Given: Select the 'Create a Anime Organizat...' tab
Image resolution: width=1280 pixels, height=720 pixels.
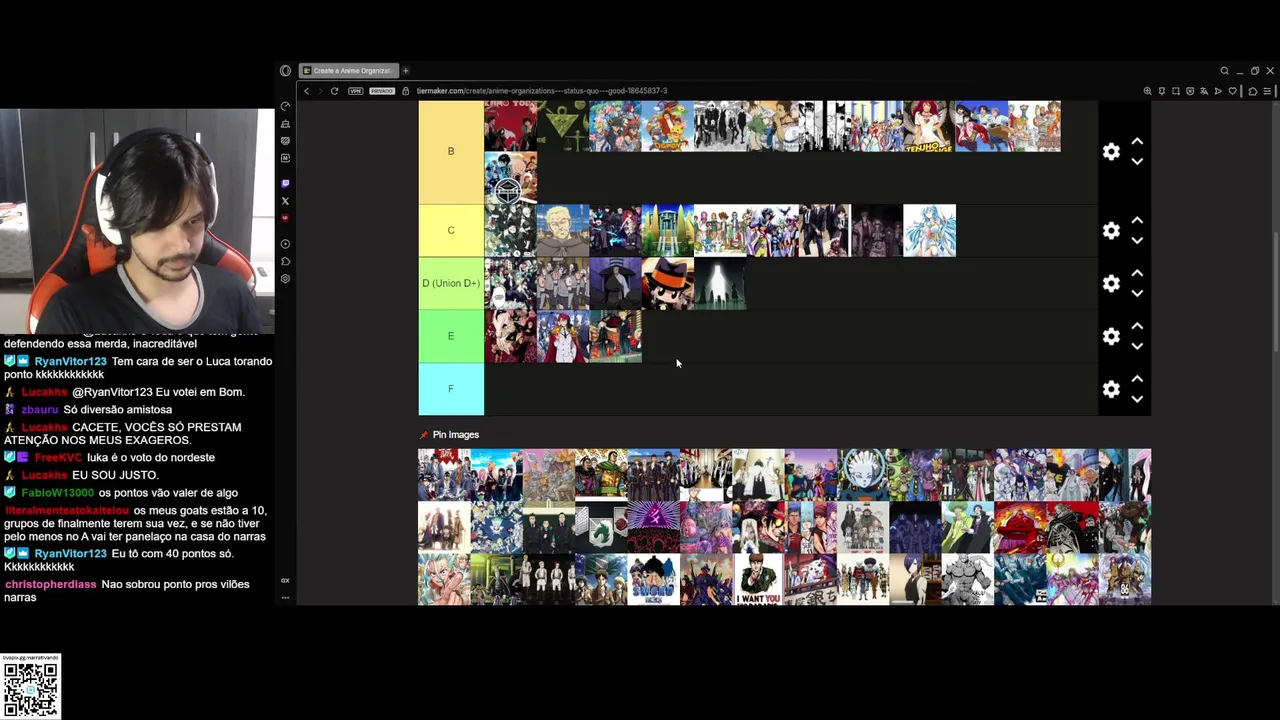Looking at the screenshot, I should [348, 71].
